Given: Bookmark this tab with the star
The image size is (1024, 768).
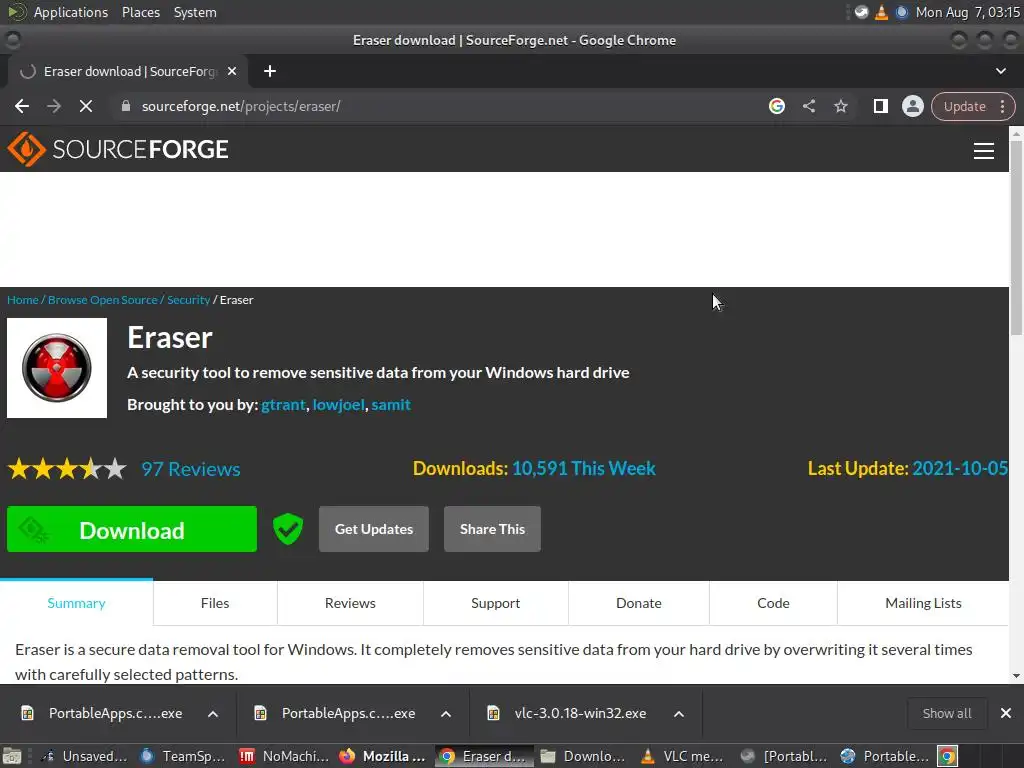Looking at the screenshot, I should point(840,106).
